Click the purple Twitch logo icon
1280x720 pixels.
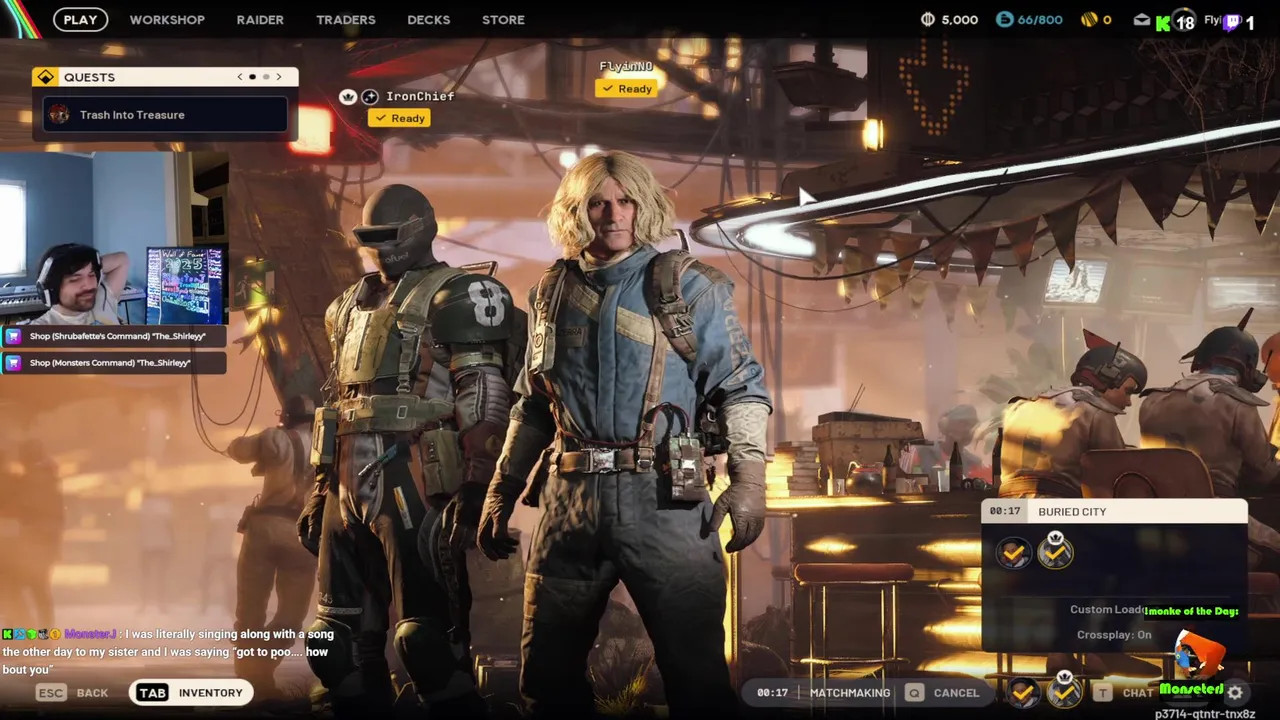1234,21
